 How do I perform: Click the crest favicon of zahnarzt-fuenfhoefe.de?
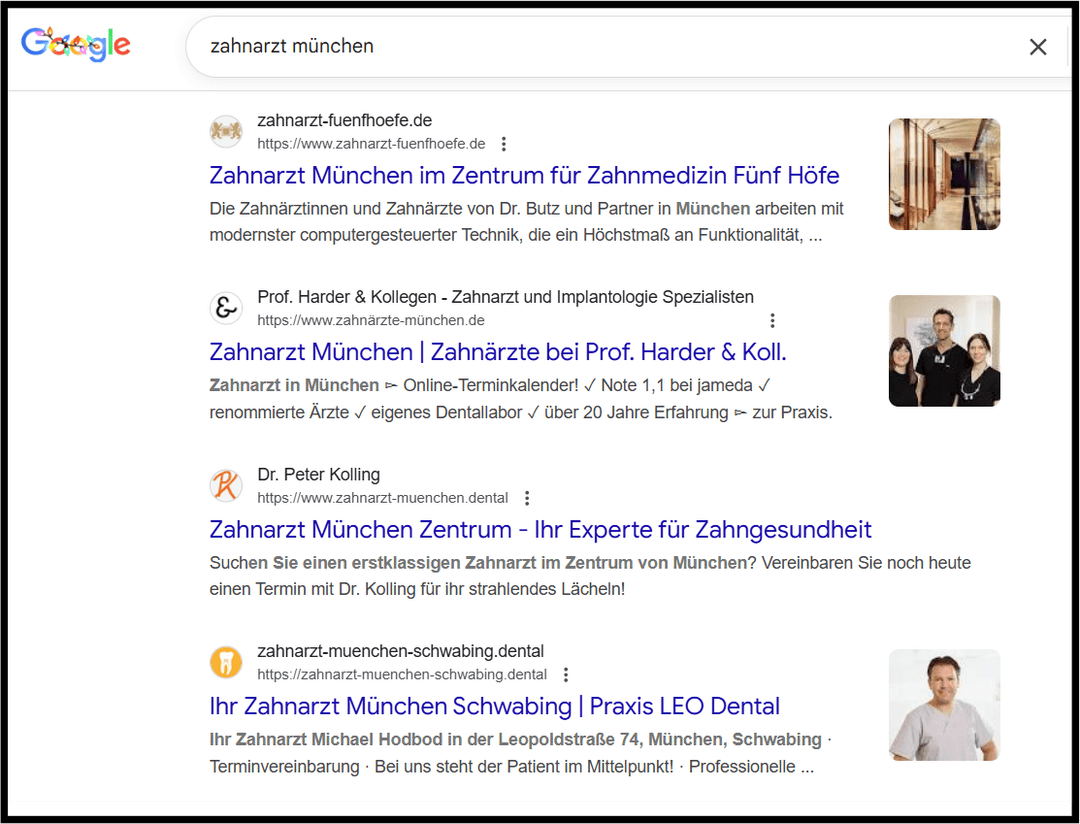226,131
